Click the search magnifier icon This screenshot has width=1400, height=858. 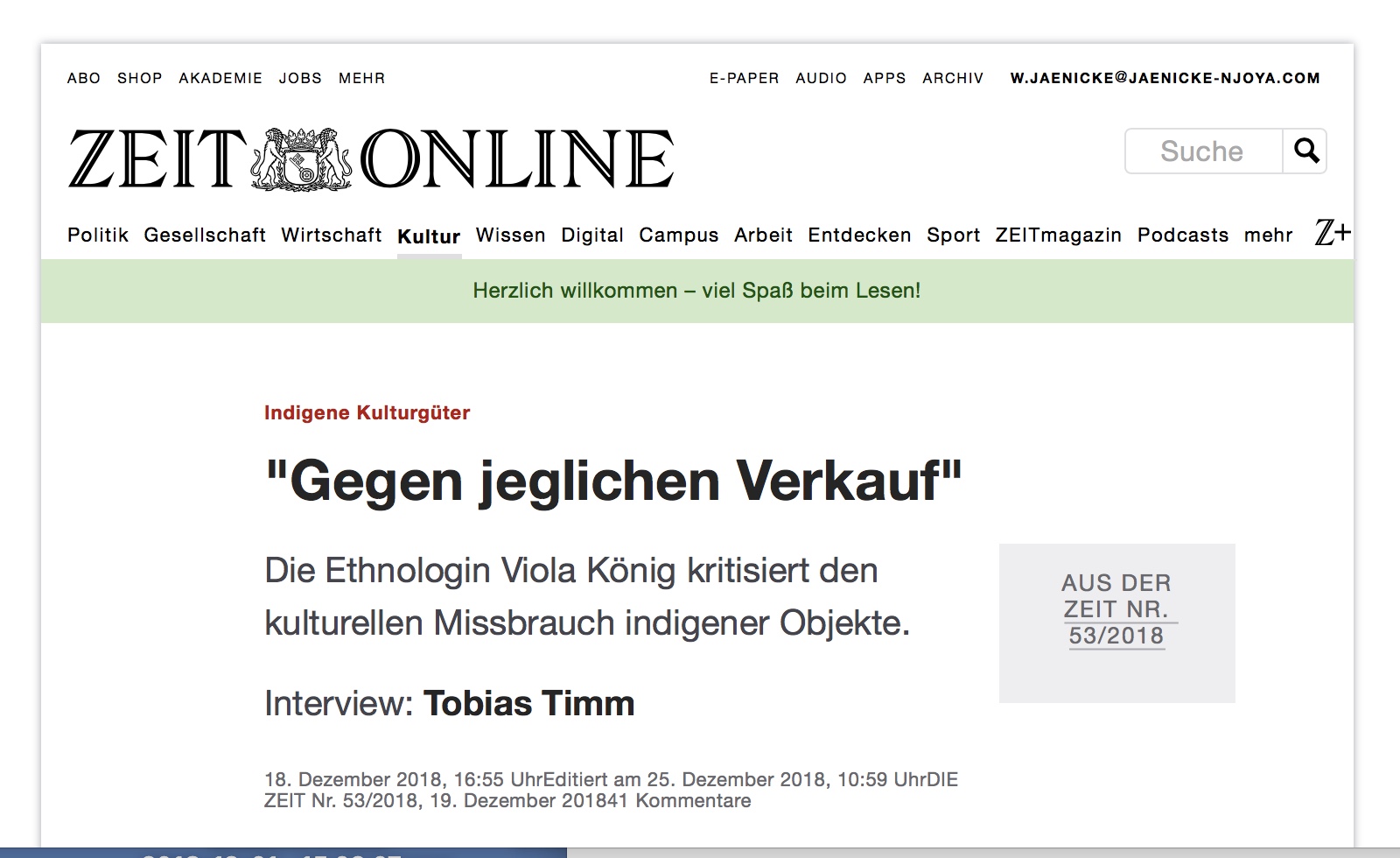(1305, 151)
